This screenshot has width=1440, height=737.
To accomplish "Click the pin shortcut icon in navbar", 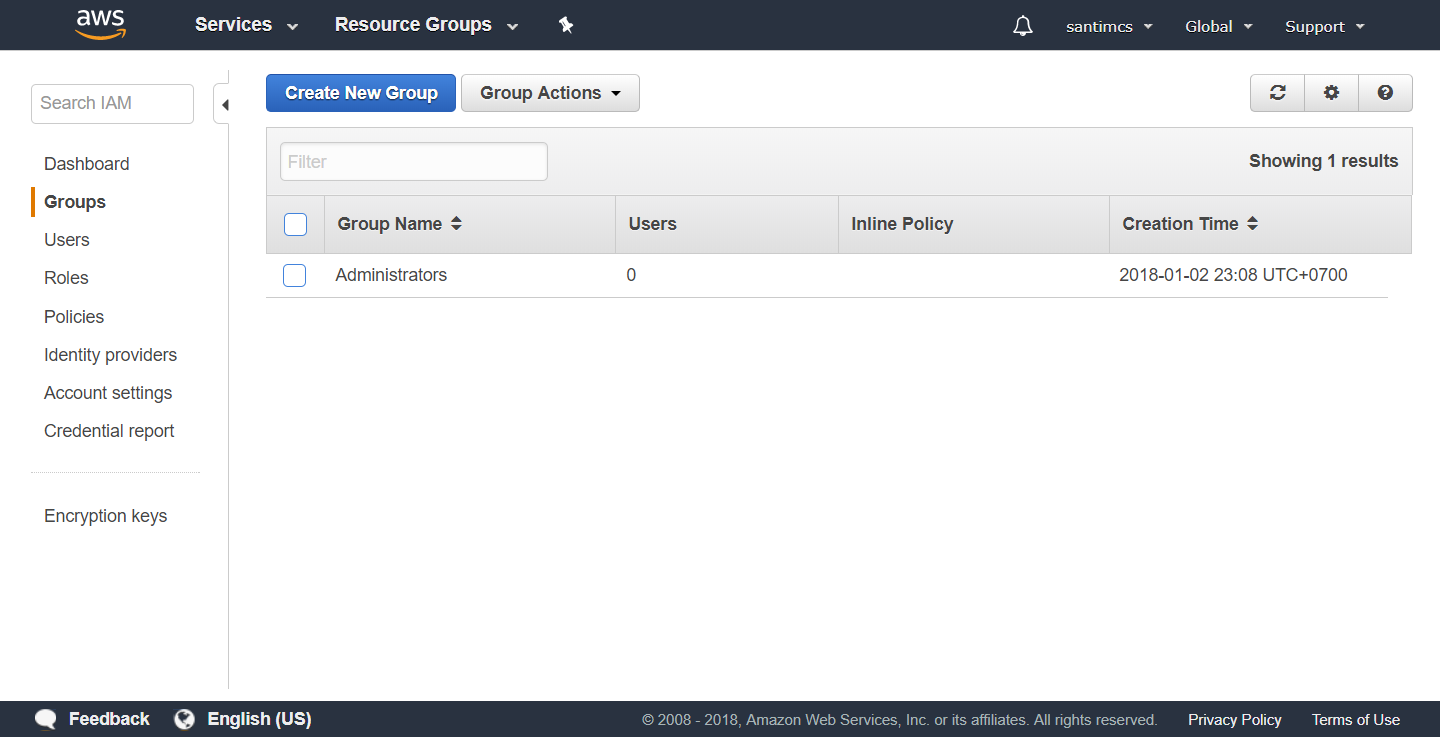I will pyautogui.click(x=566, y=25).
